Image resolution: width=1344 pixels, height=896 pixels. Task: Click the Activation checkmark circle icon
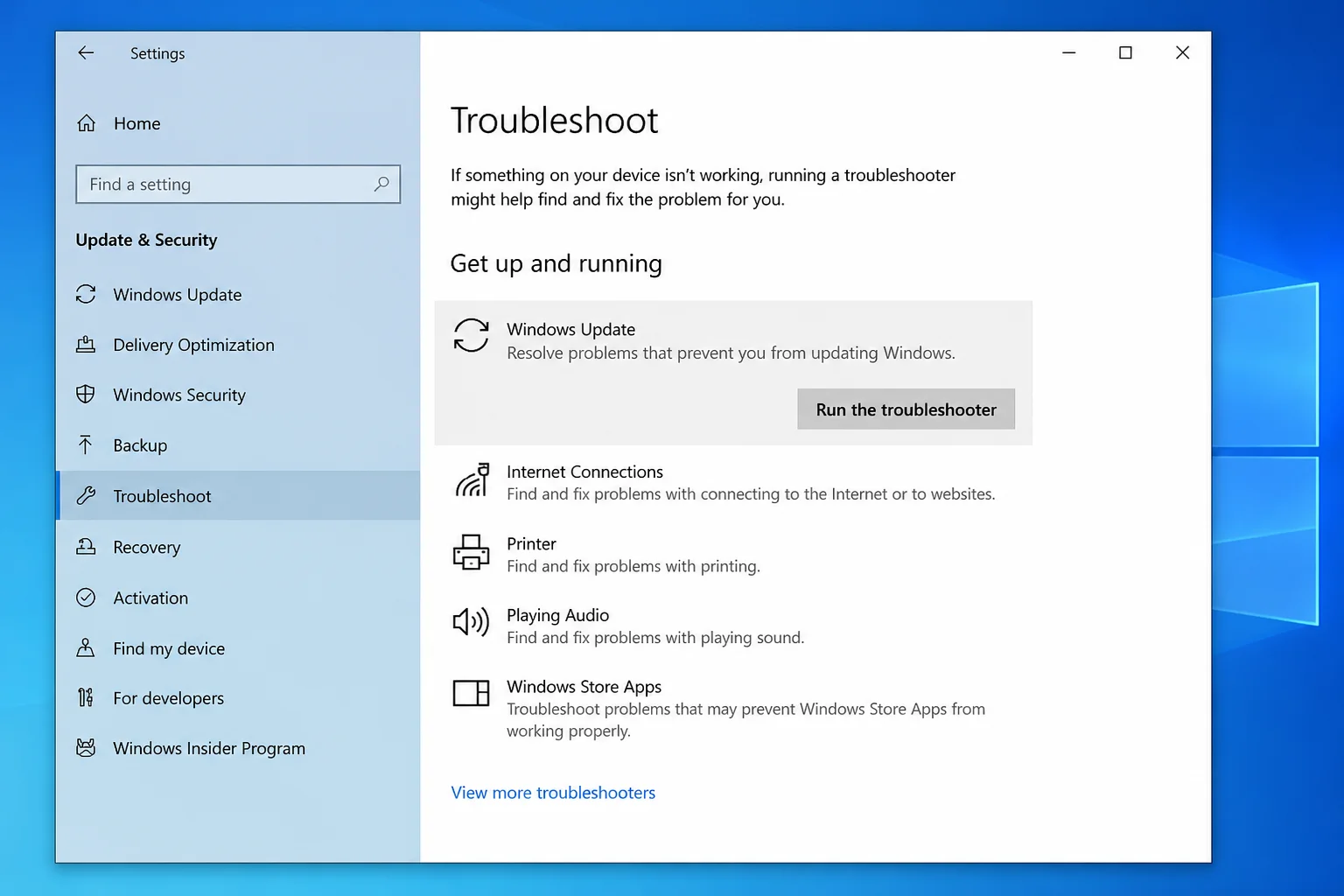click(x=86, y=598)
